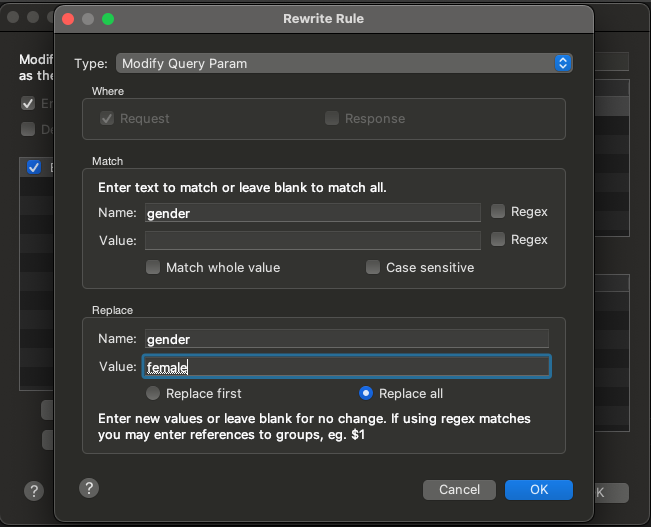The width and height of the screenshot is (651, 527).
Task: Click the green zoom button in title bar
Action: coord(108,19)
